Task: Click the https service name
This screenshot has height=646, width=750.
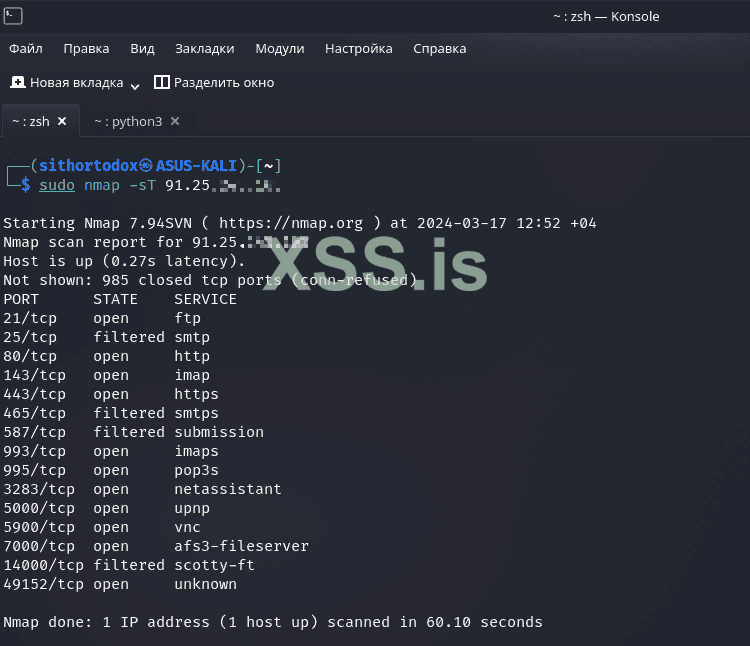Action: [x=196, y=394]
